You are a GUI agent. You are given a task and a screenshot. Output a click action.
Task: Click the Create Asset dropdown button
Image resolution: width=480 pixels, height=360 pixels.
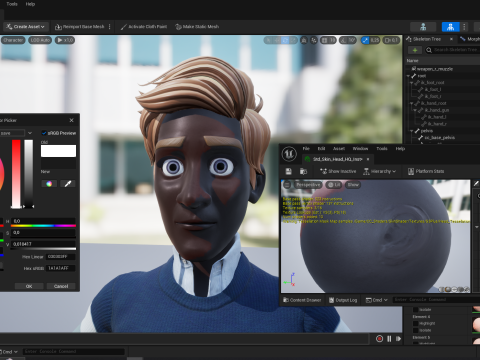point(26,27)
